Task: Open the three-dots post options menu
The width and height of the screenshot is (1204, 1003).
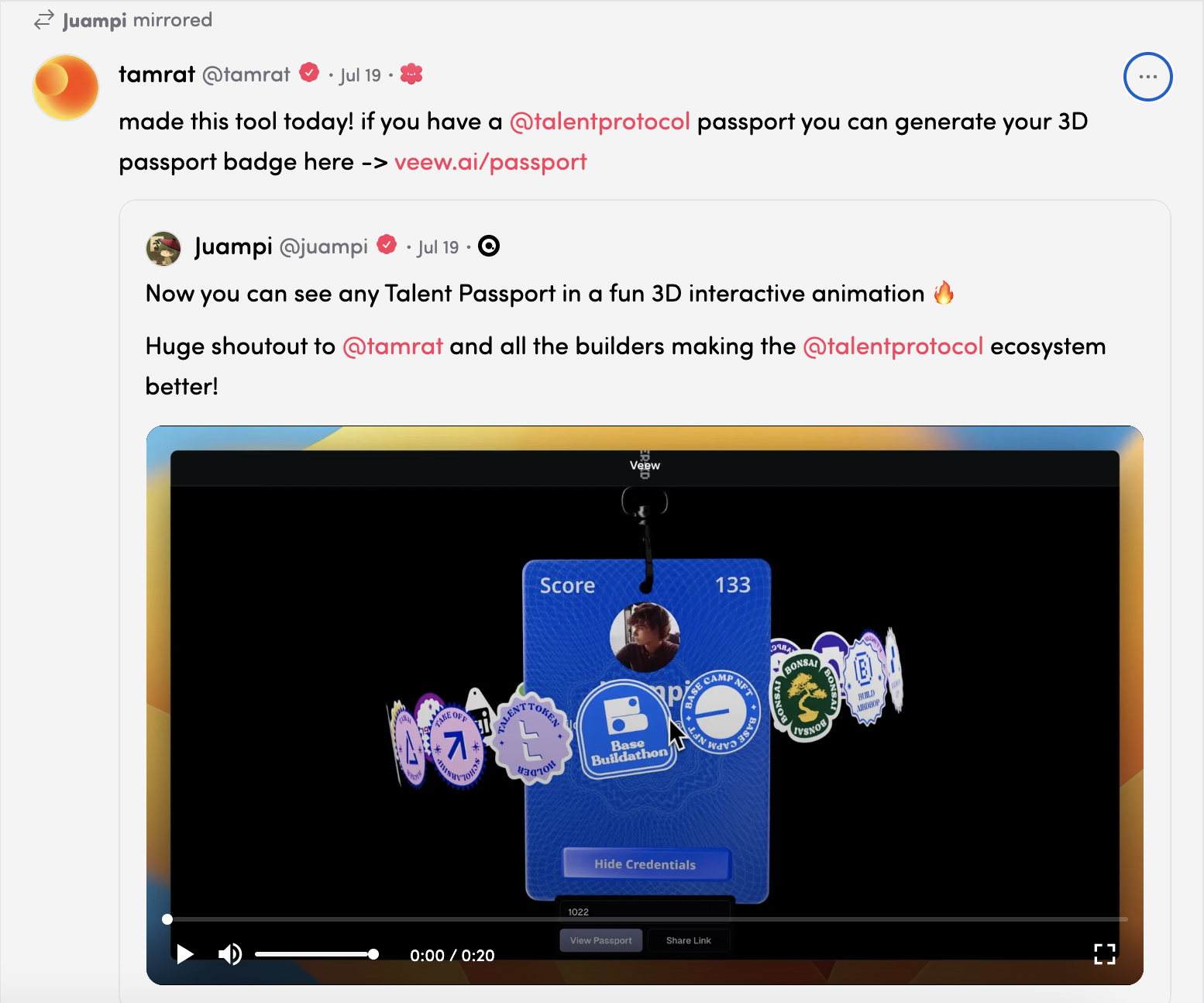Action: pos(1147,77)
